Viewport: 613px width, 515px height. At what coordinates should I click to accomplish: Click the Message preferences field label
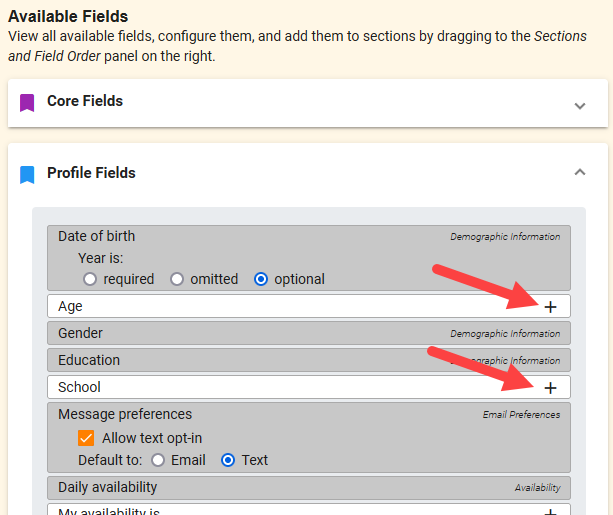pyautogui.click(x=125, y=414)
